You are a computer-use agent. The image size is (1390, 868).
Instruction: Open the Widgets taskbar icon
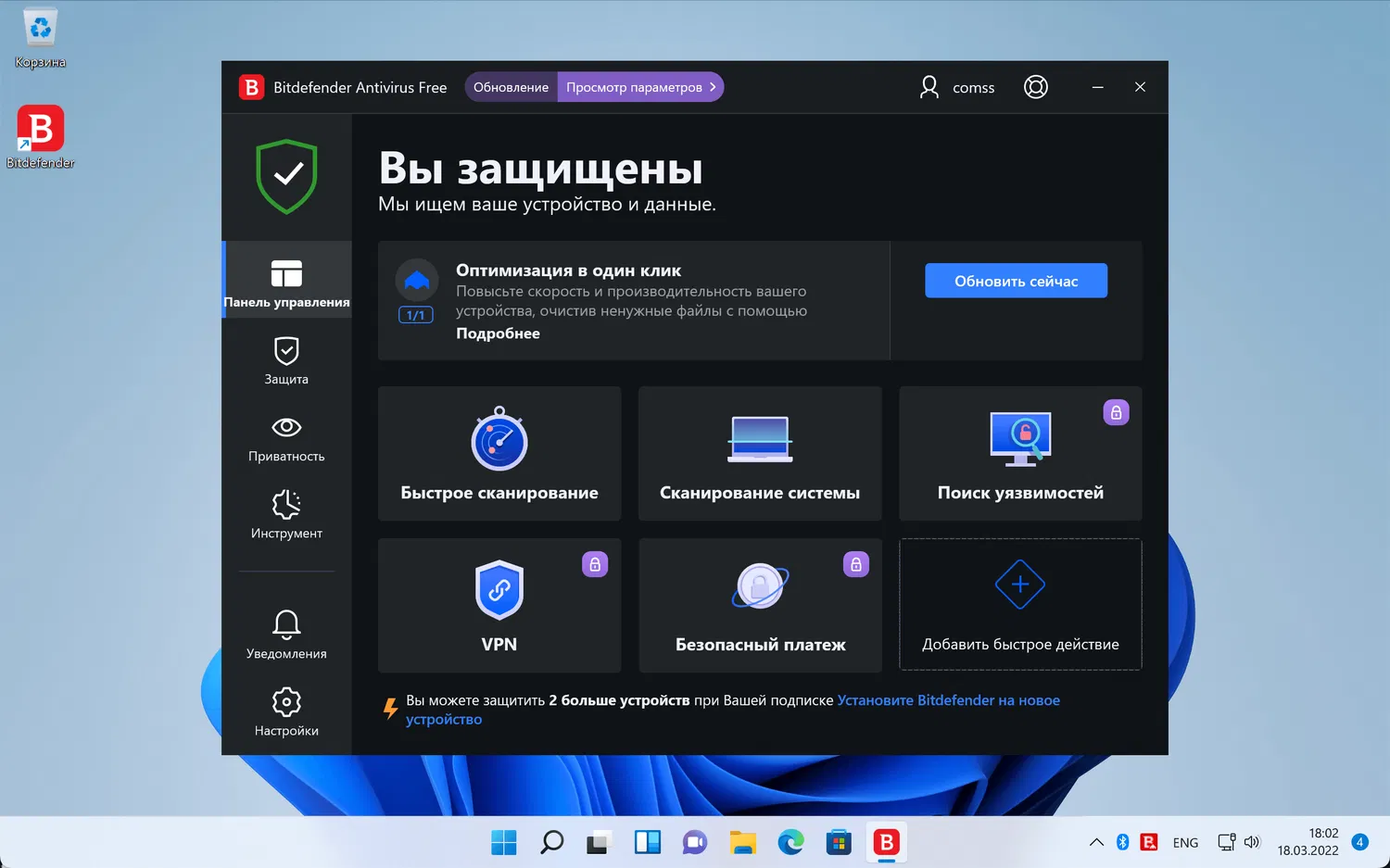tap(648, 842)
